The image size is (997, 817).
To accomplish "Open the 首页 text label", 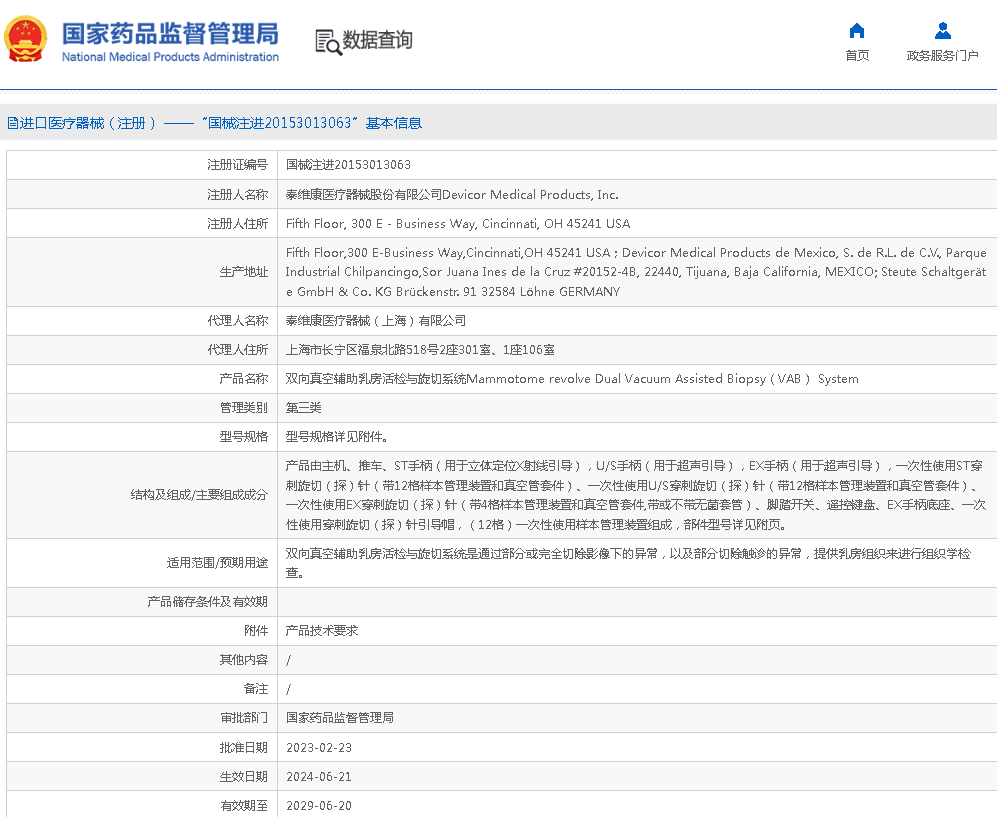I will point(857,56).
